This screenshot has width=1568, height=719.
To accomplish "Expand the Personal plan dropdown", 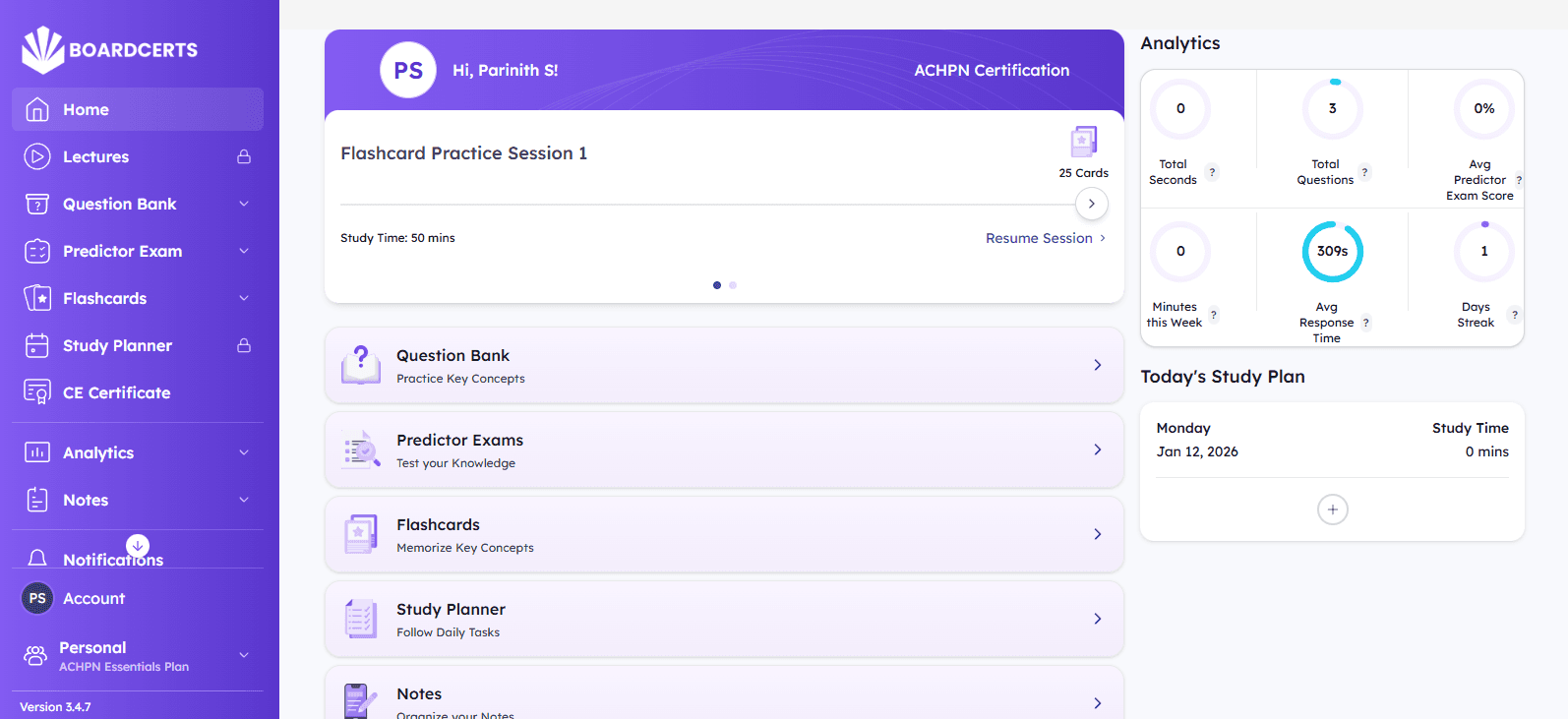I will click(x=244, y=655).
